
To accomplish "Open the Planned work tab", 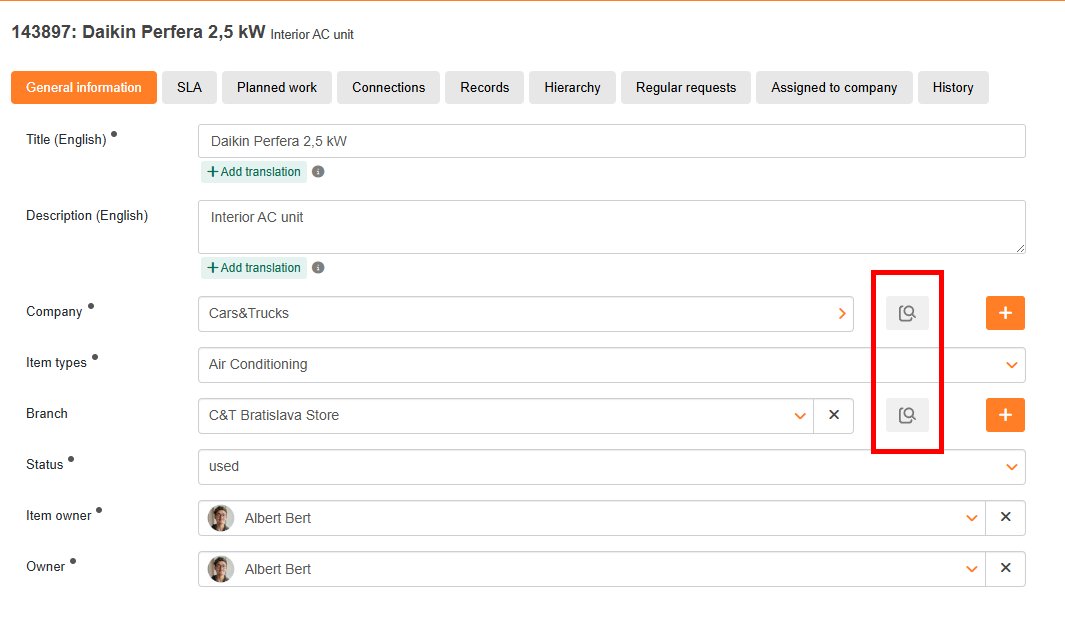I will point(276,88).
